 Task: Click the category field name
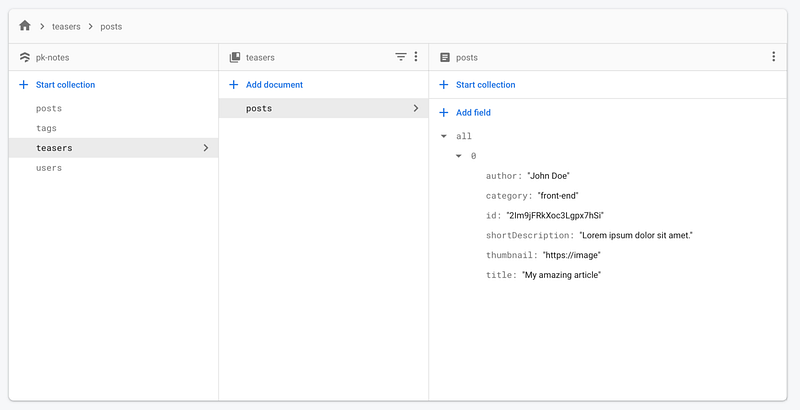click(x=507, y=196)
